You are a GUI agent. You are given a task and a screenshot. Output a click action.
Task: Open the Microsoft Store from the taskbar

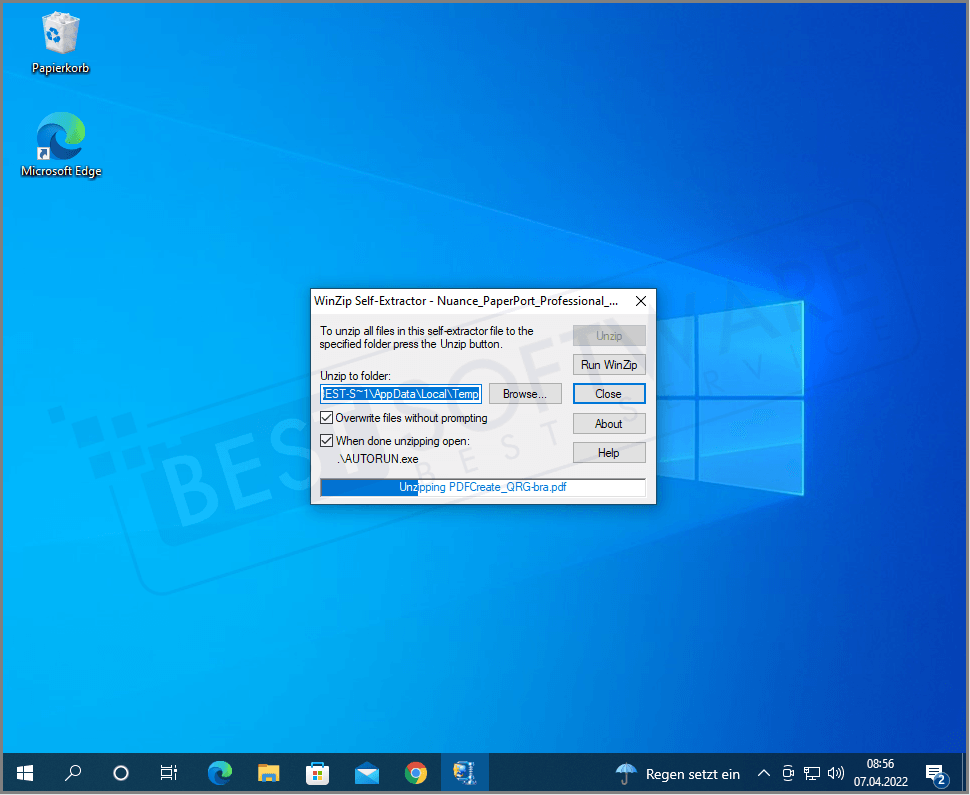point(318,772)
